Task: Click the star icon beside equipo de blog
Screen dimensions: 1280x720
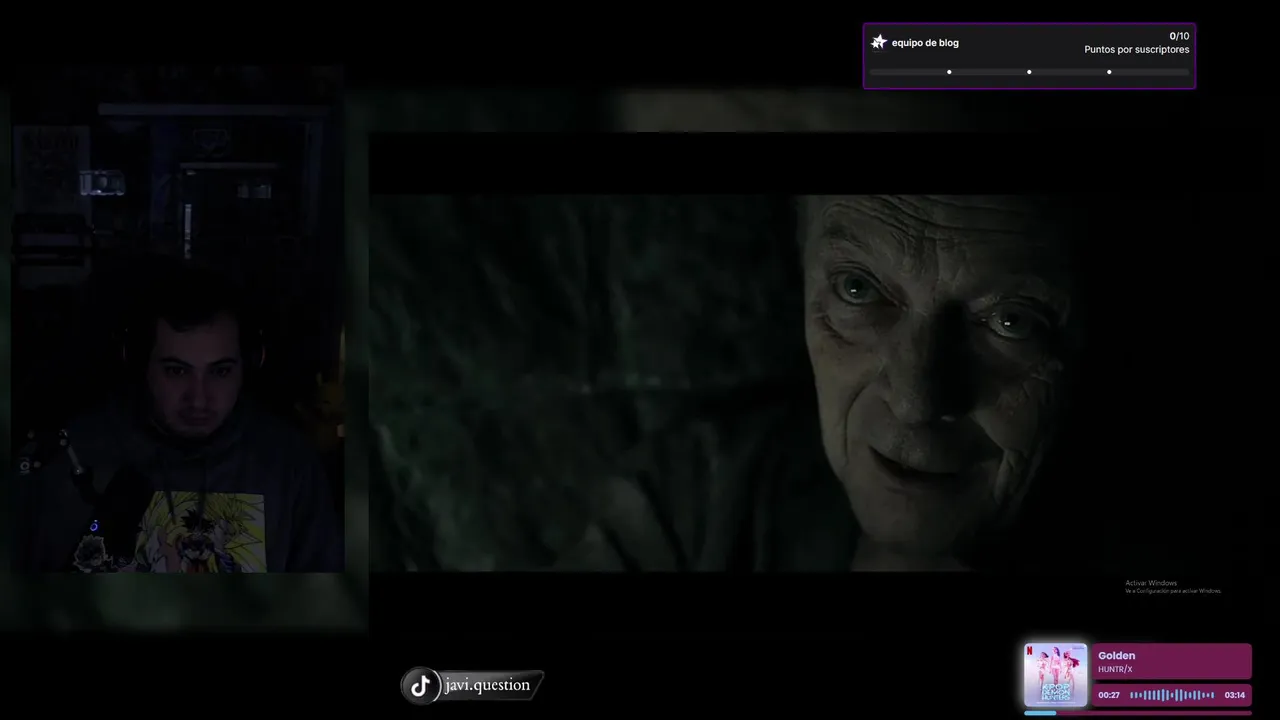Action: tap(879, 42)
